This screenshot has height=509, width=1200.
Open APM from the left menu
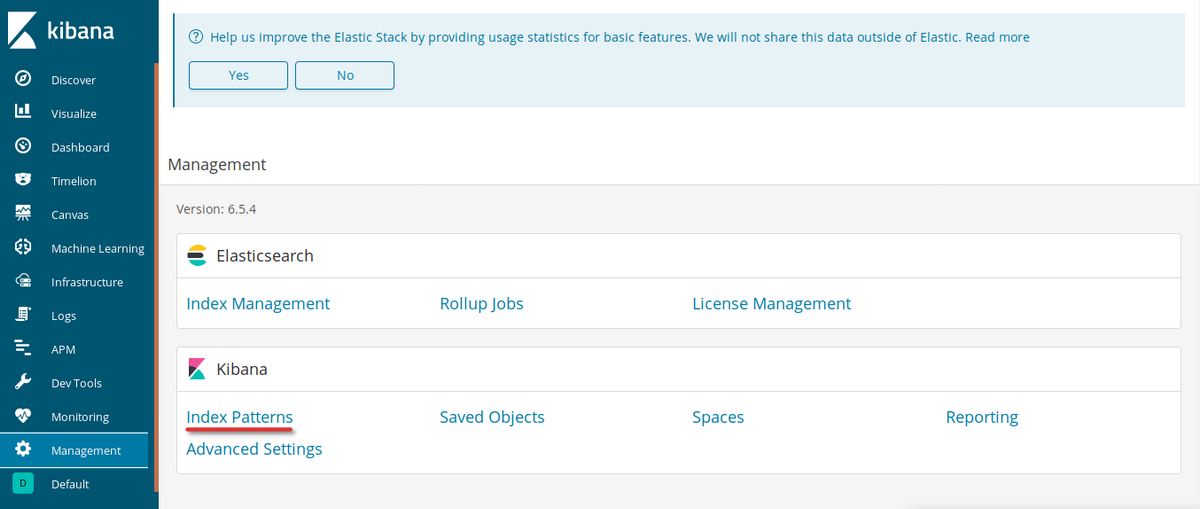click(x=63, y=349)
